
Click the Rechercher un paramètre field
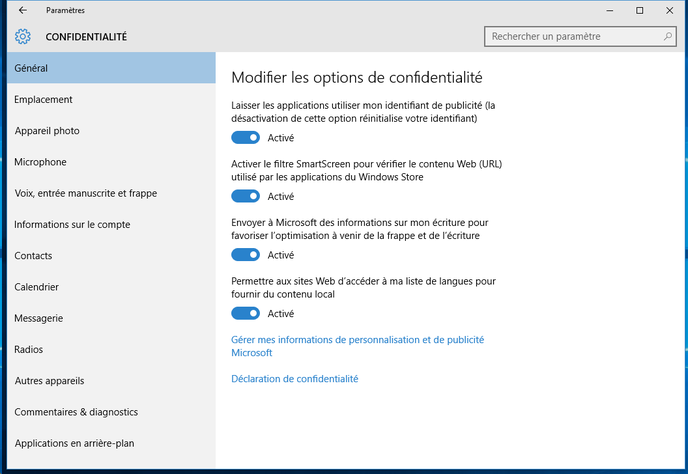[x=580, y=36]
